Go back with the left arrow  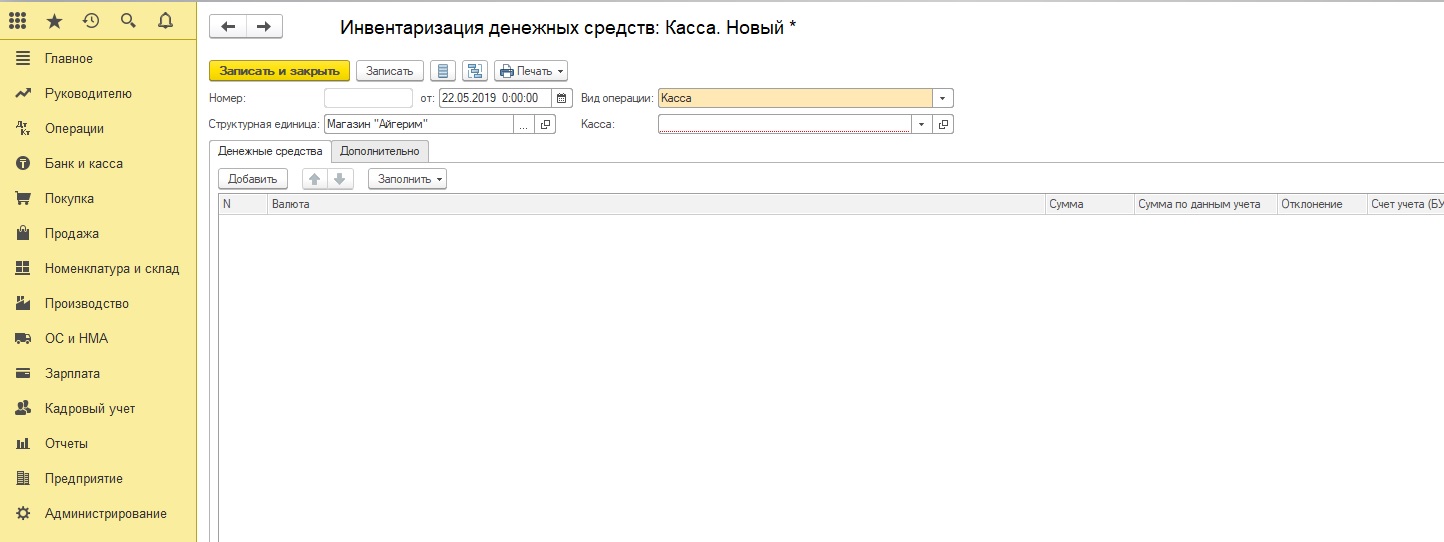(x=228, y=27)
